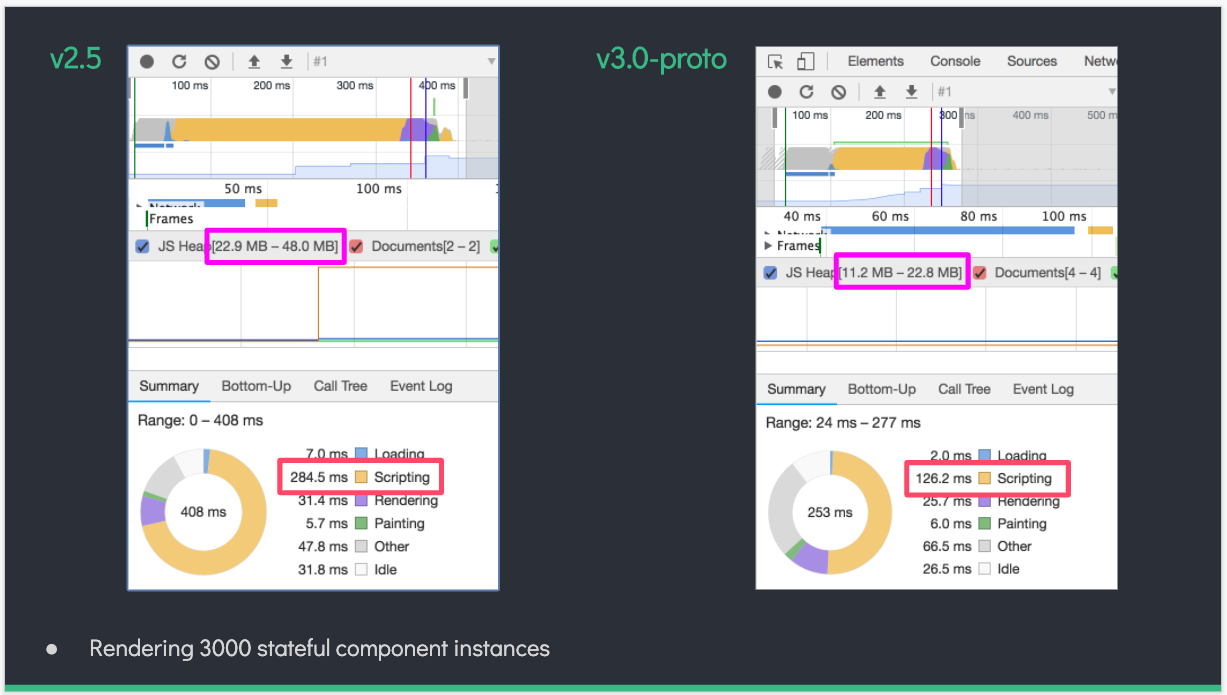Click the "Range: 24 ms – 277 ms" text

843,423
